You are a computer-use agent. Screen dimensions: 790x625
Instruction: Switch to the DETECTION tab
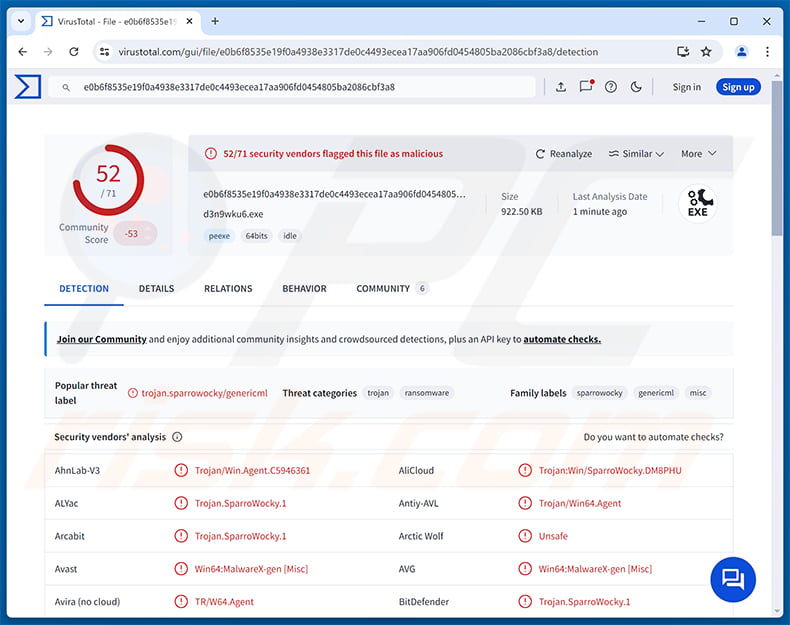coord(84,289)
